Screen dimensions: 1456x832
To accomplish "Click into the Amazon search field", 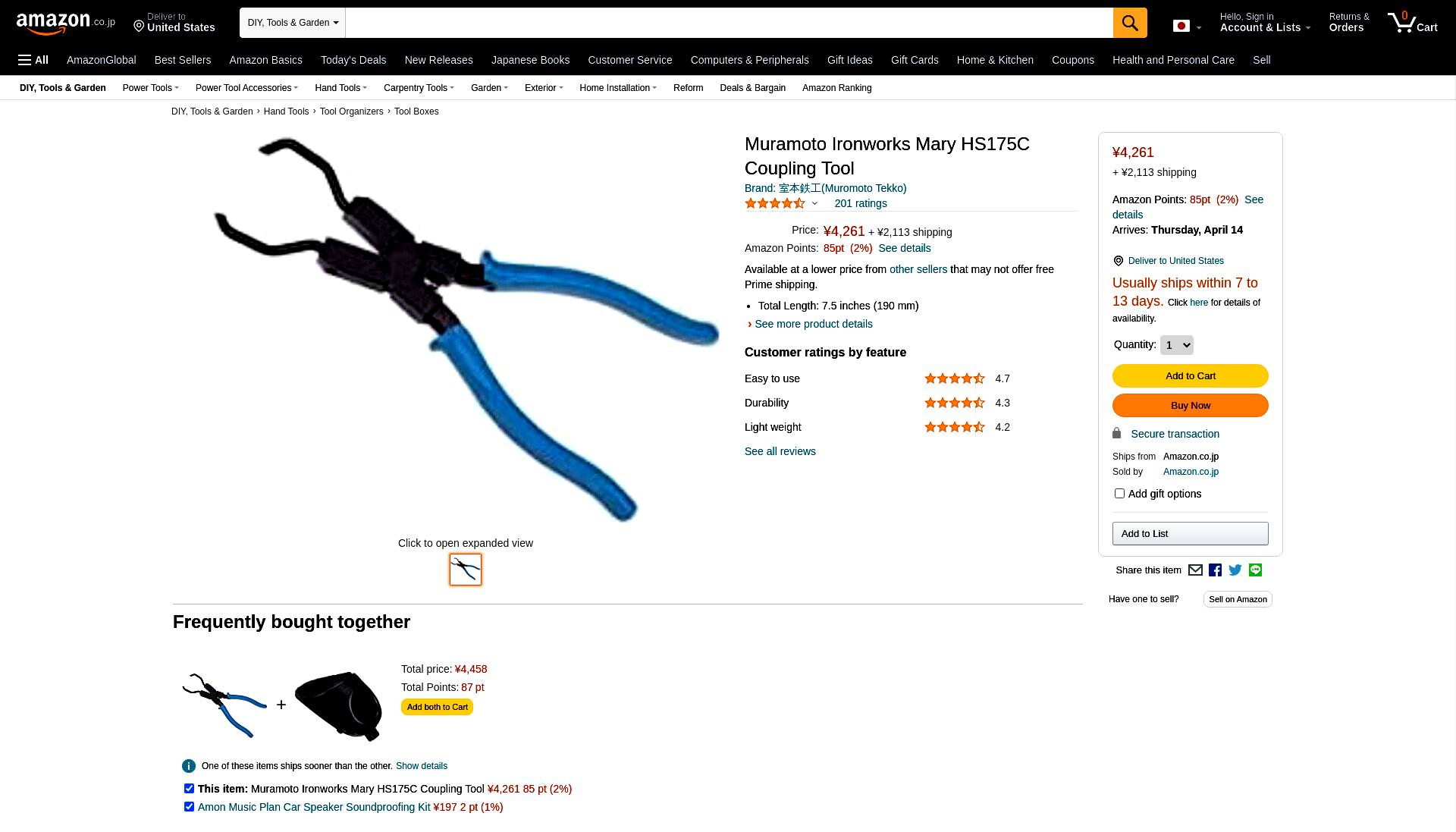I will pyautogui.click(x=729, y=23).
